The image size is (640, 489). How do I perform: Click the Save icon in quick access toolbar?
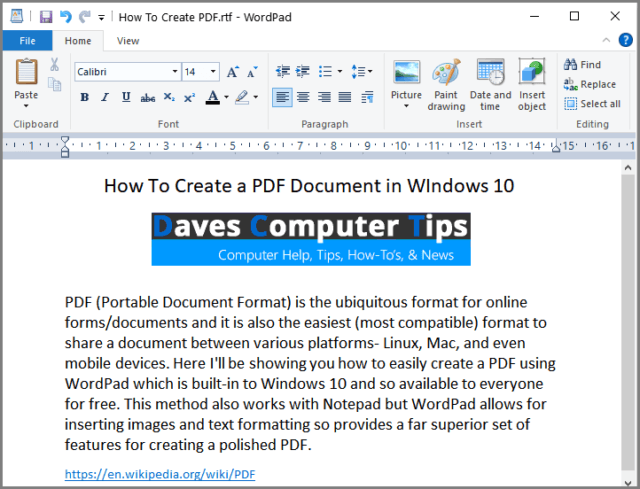pos(46,17)
